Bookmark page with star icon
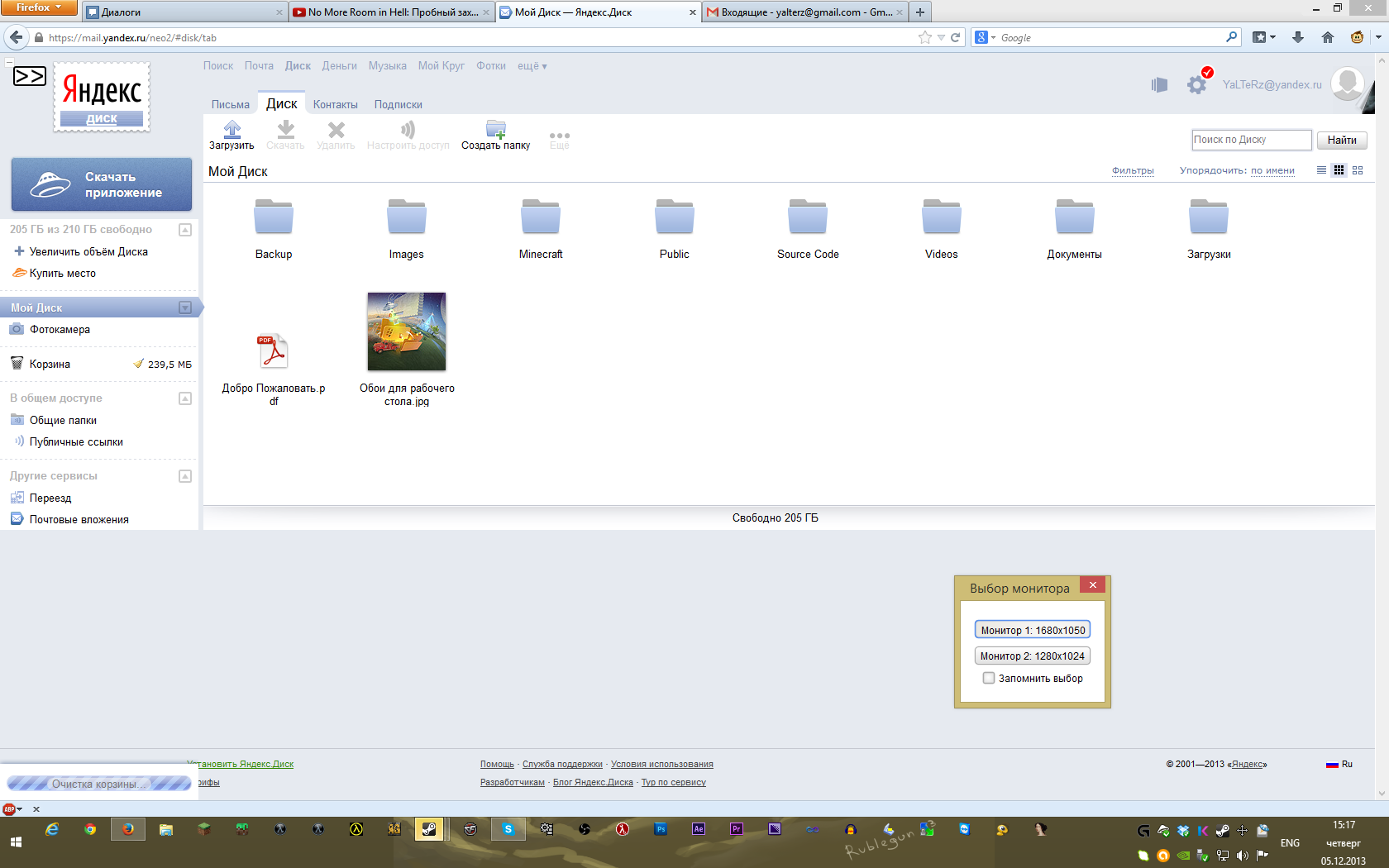 point(925,37)
